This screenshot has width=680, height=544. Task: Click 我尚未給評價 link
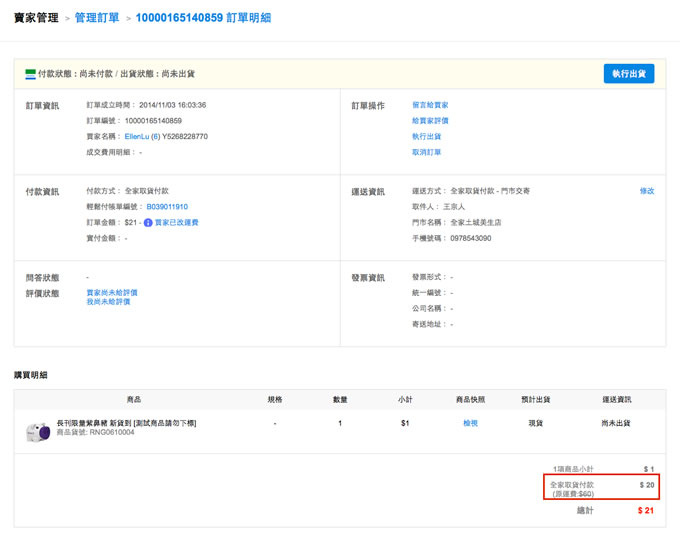[x=108, y=301]
